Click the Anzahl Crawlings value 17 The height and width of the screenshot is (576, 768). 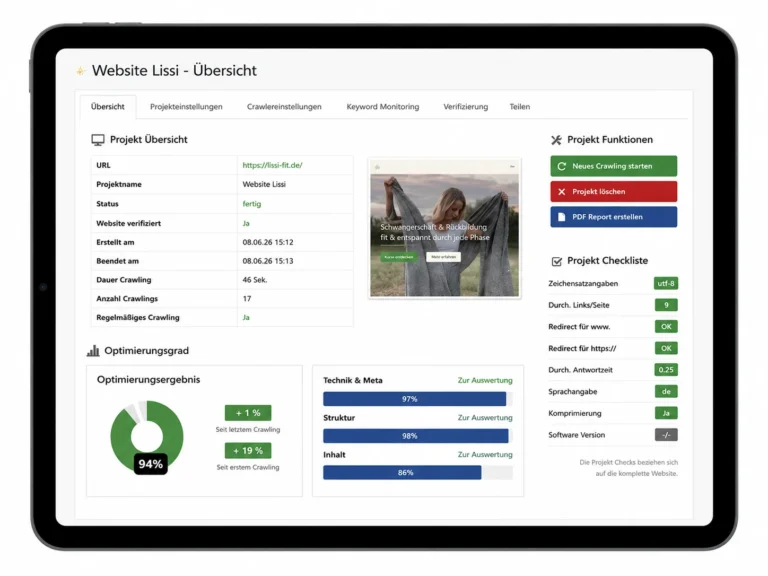point(247,299)
